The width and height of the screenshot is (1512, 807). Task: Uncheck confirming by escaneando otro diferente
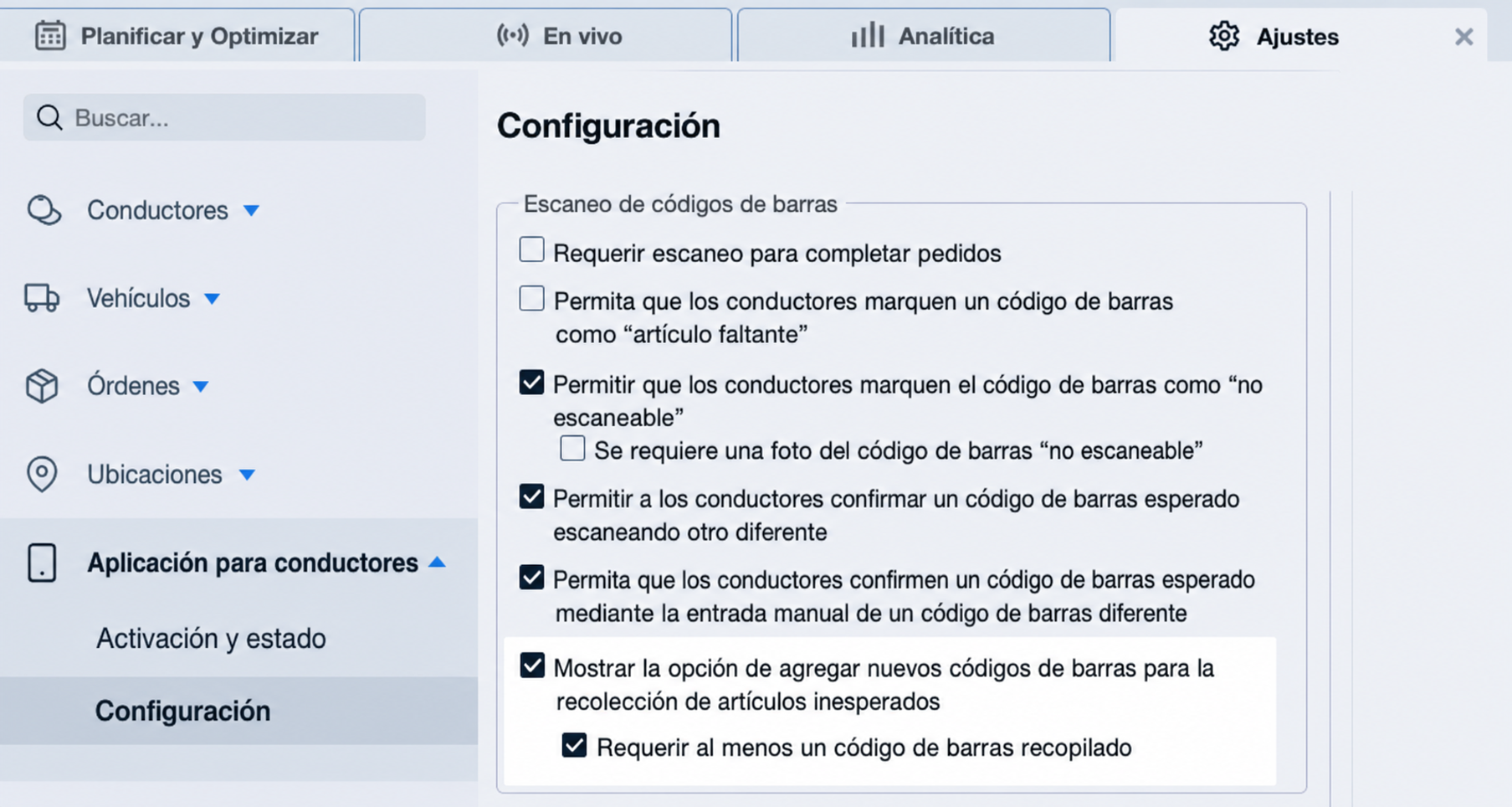point(531,496)
